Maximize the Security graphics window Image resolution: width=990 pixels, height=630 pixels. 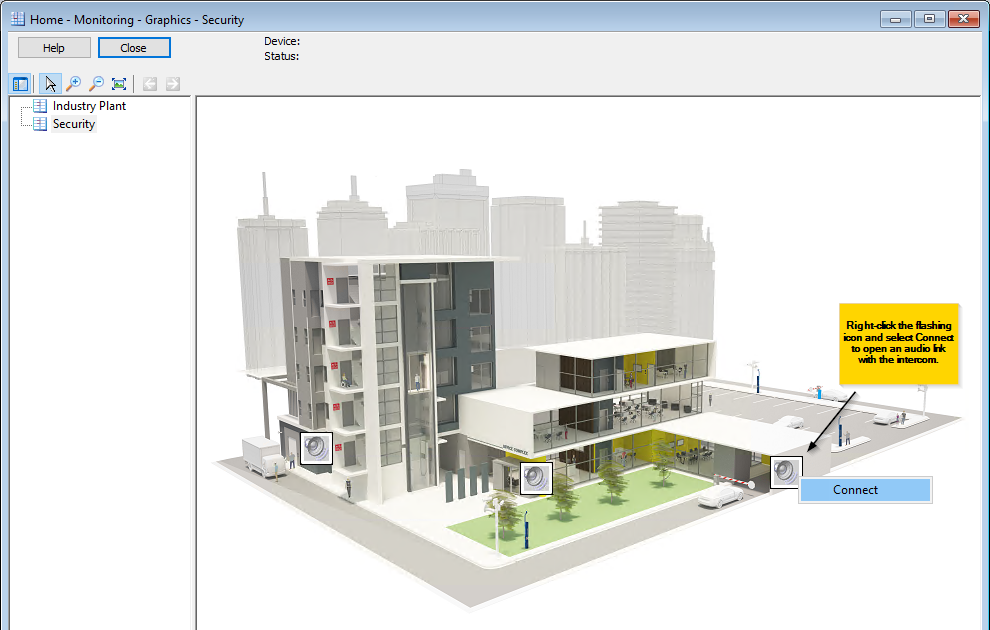929,19
